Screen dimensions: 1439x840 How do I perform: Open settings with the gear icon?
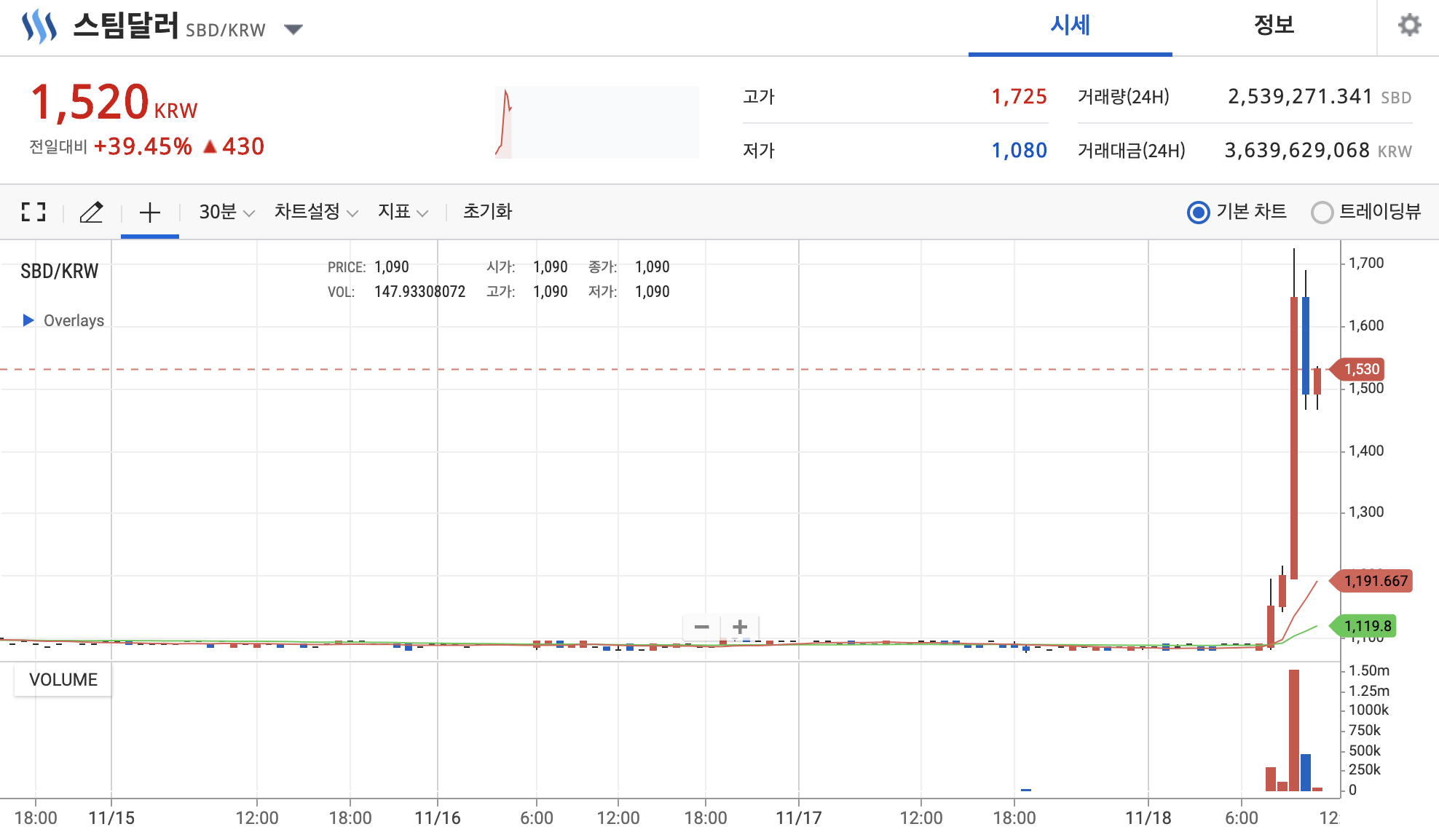coord(1409,25)
